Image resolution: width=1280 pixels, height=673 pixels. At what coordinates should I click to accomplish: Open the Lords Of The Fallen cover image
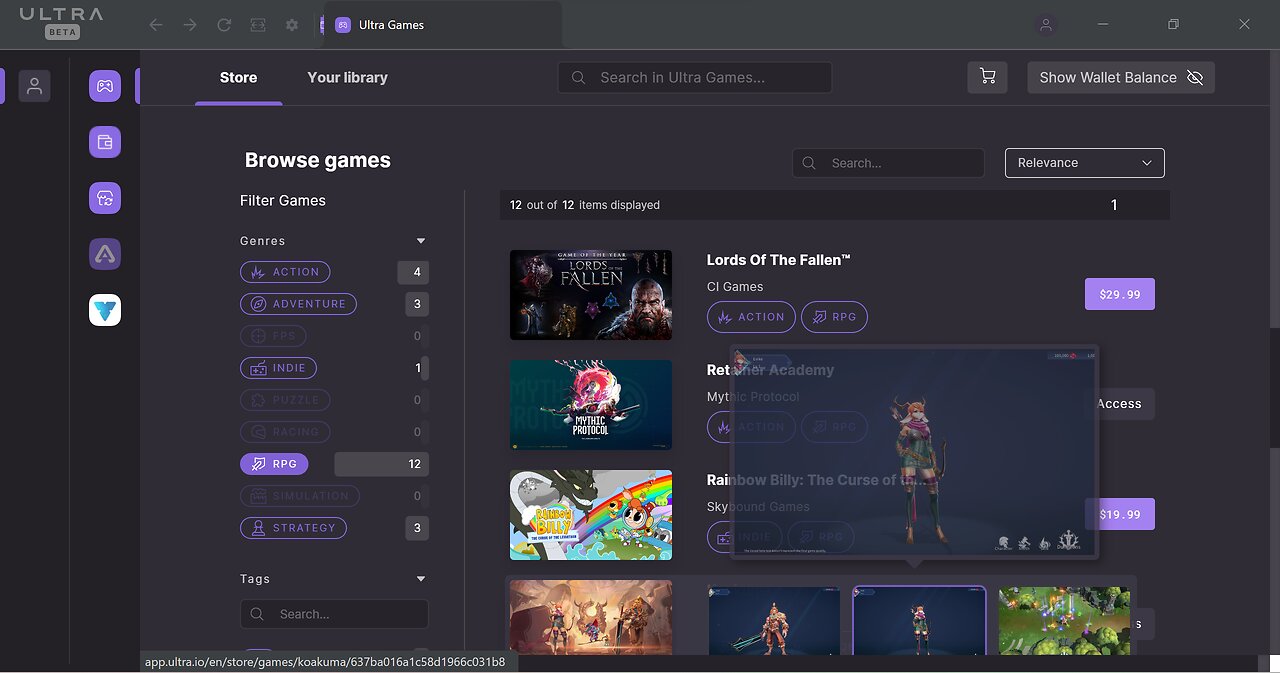(x=591, y=295)
